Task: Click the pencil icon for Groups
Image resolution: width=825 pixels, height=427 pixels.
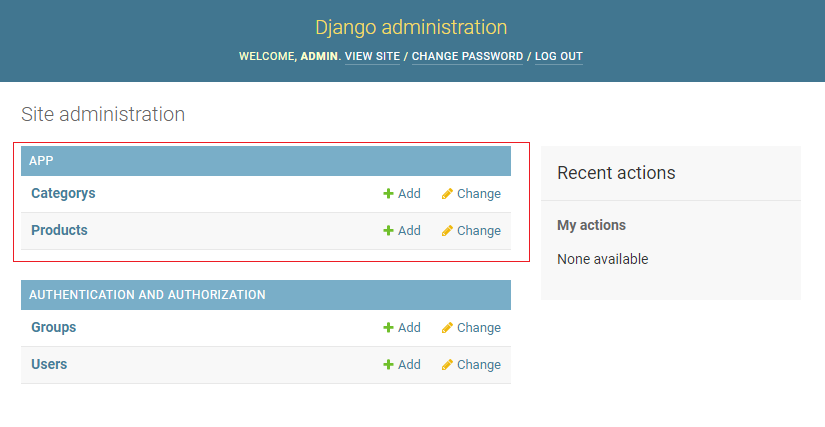Action: click(447, 328)
